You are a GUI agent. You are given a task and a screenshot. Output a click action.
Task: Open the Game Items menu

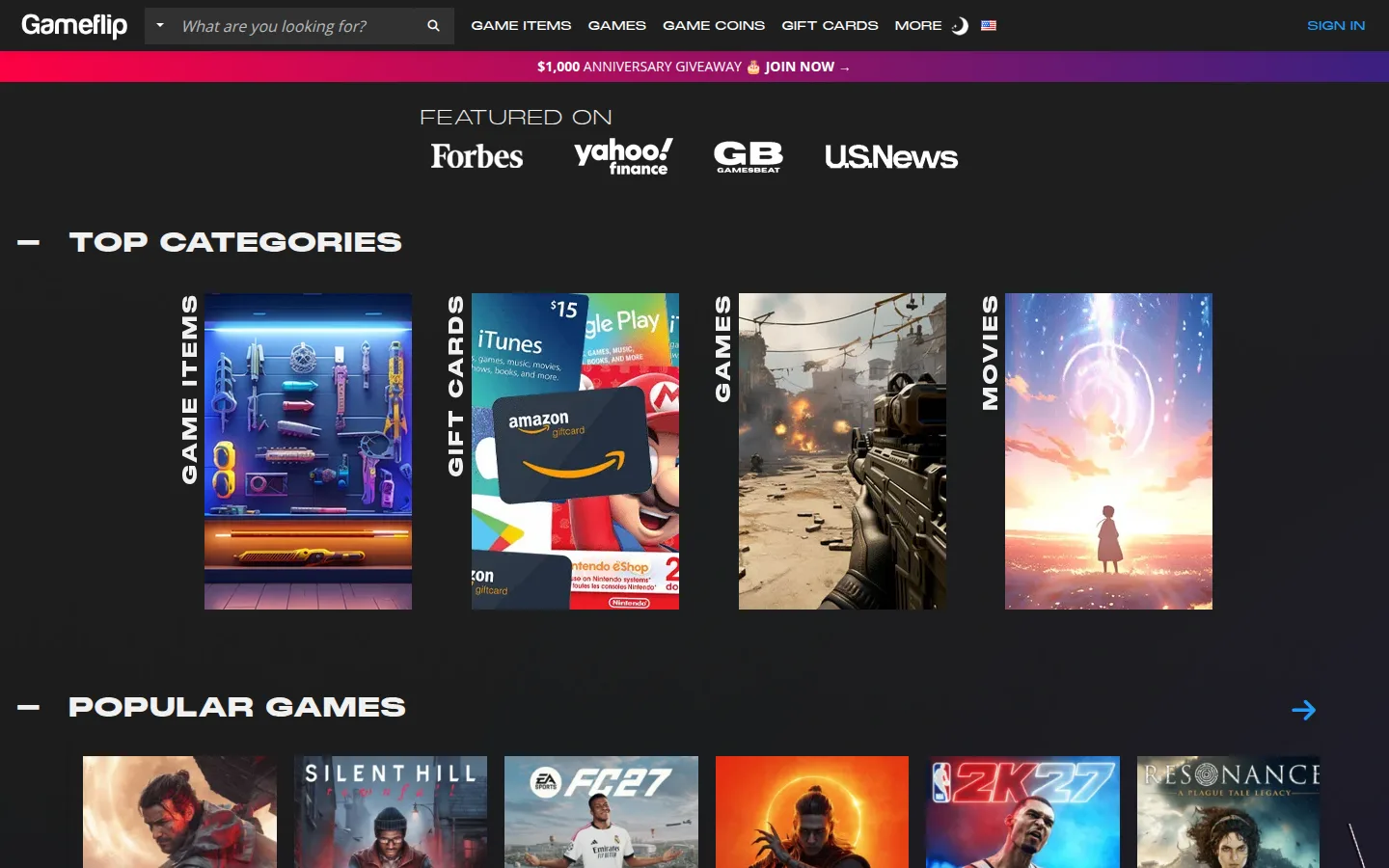coord(521,26)
